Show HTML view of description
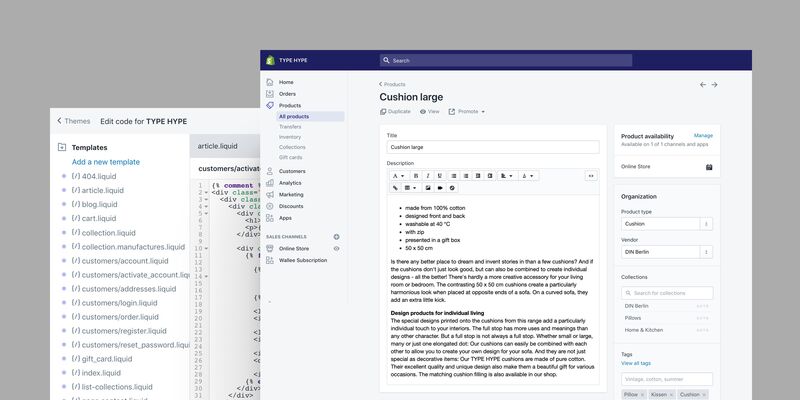800x400 pixels. [x=591, y=176]
